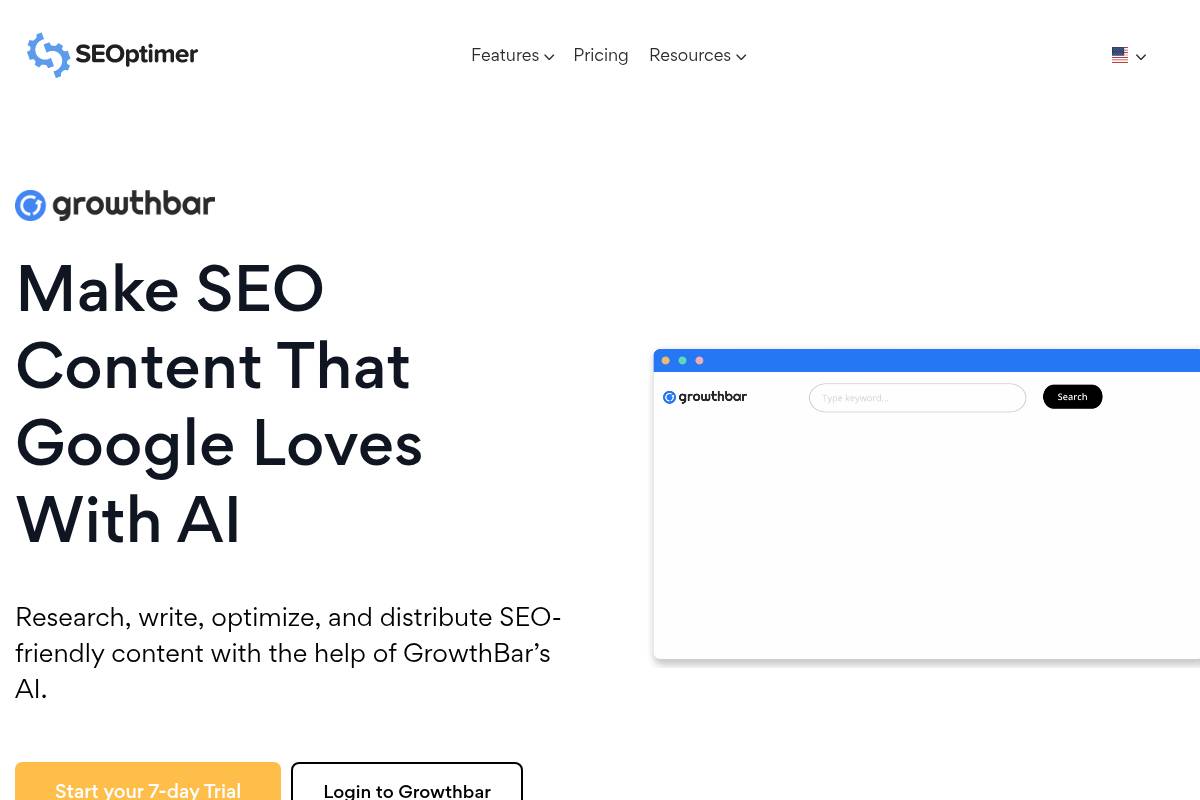Open the Features dropdown menu
Screen dimensions: 1200x800
click(x=512, y=55)
